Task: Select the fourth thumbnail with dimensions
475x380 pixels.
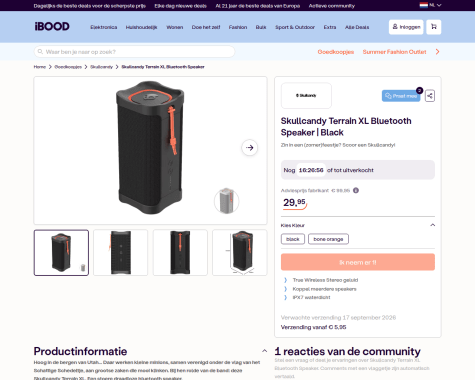Action: click(x=240, y=253)
